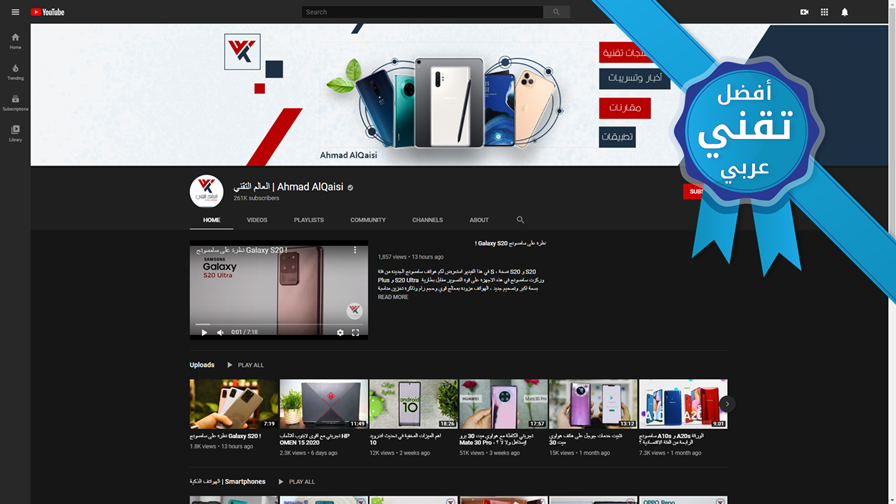This screenshot has width=896, height=504.
Task: Open Subscriptions in sidebar
Action: point(15,103)
